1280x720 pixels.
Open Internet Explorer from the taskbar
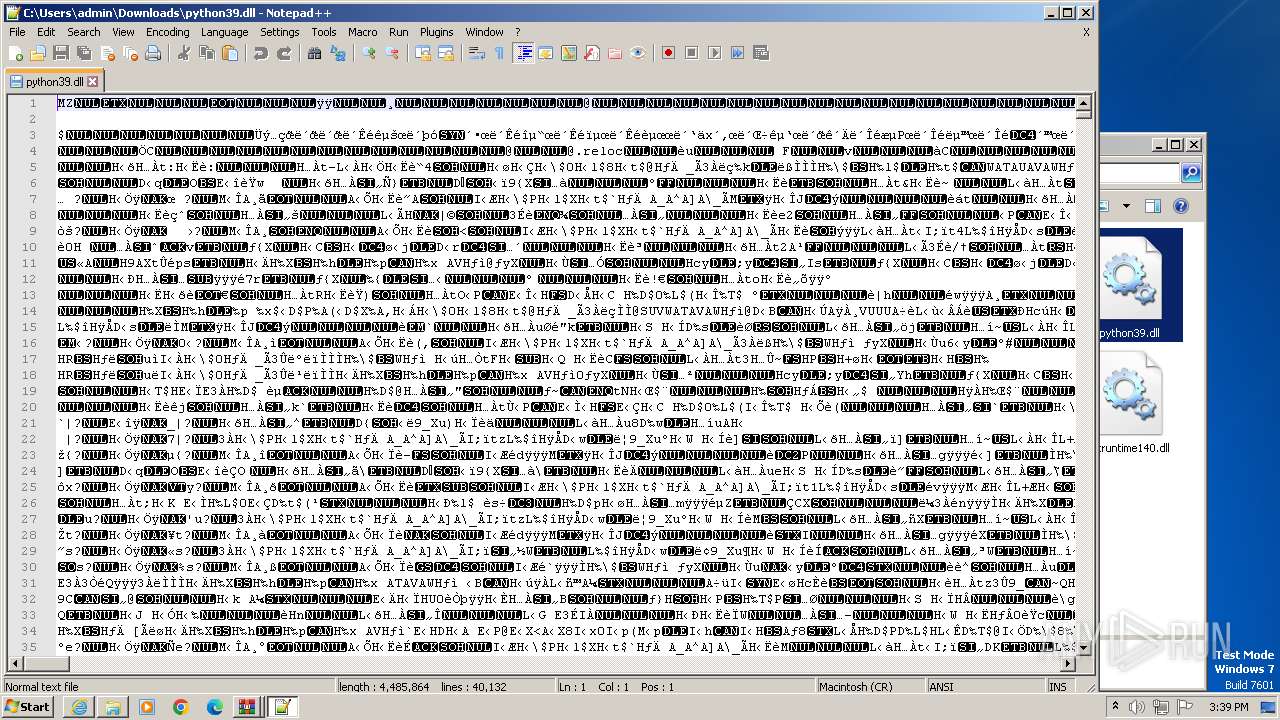point(80,707)
